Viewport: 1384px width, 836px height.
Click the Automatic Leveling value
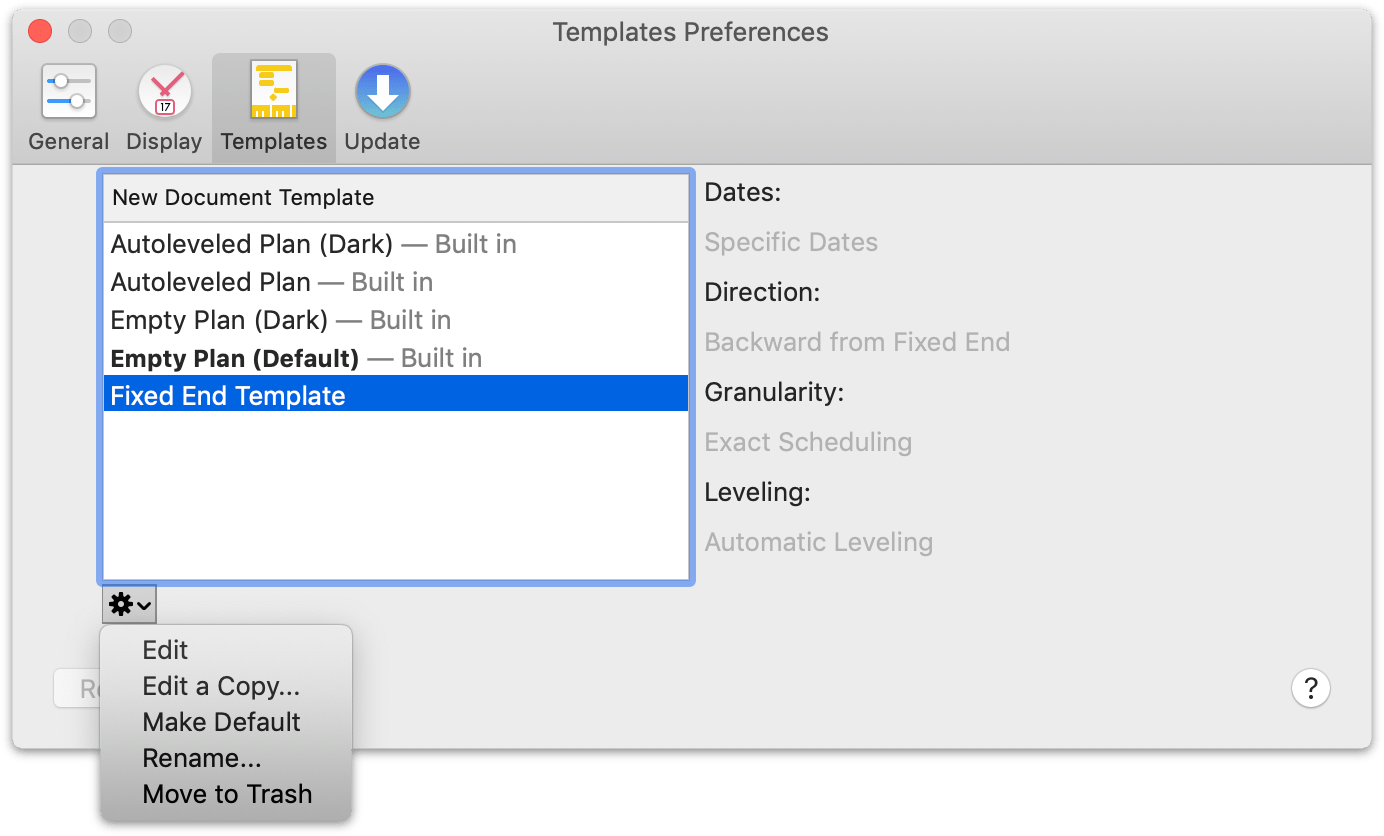click(x=819, y=542)
